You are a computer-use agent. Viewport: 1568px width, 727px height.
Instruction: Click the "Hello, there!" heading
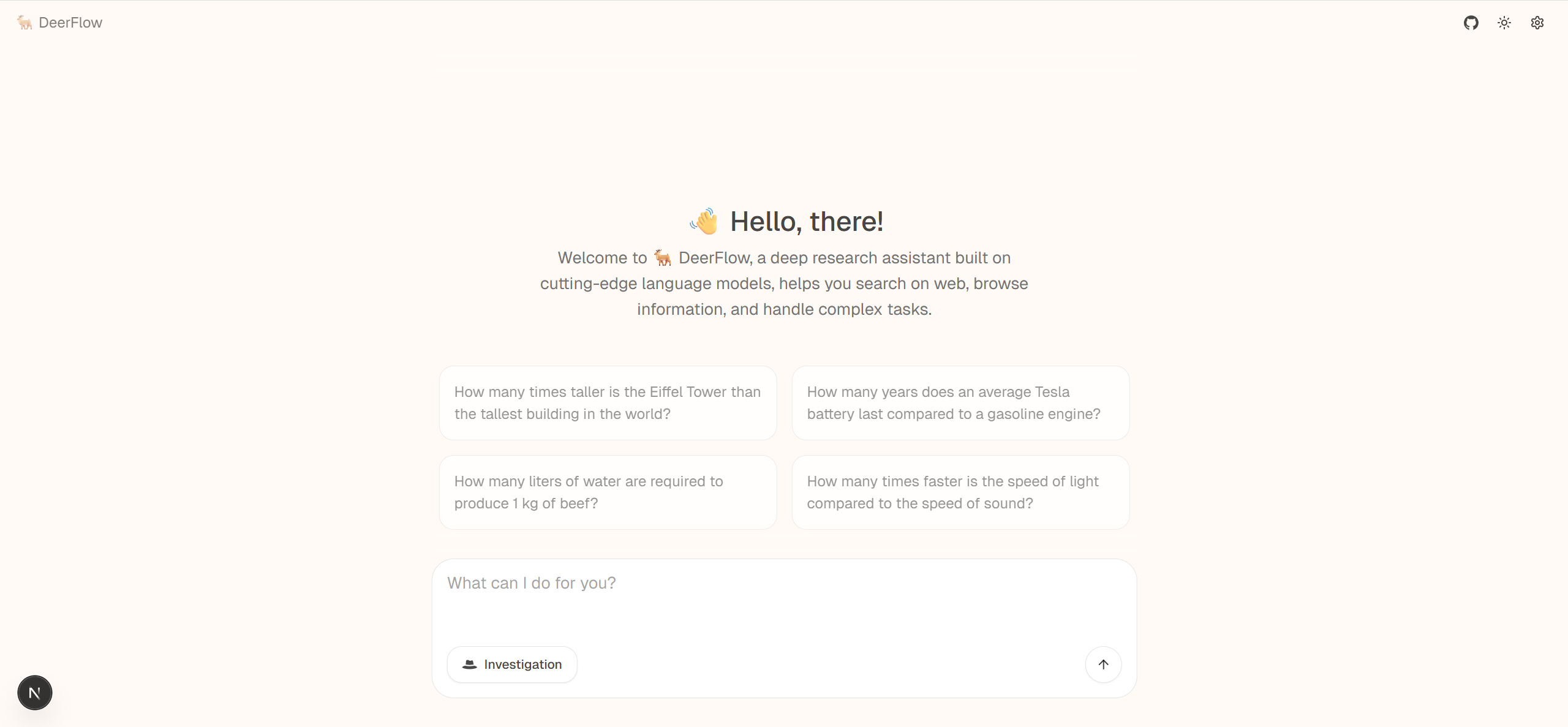[807, 221]
